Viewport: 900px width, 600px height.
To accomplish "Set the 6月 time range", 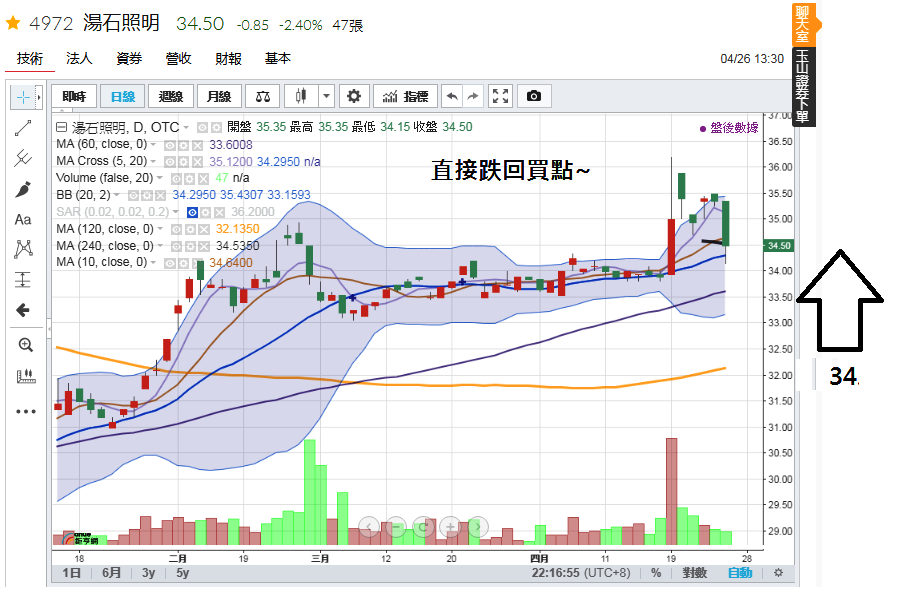I will point(111,572).
